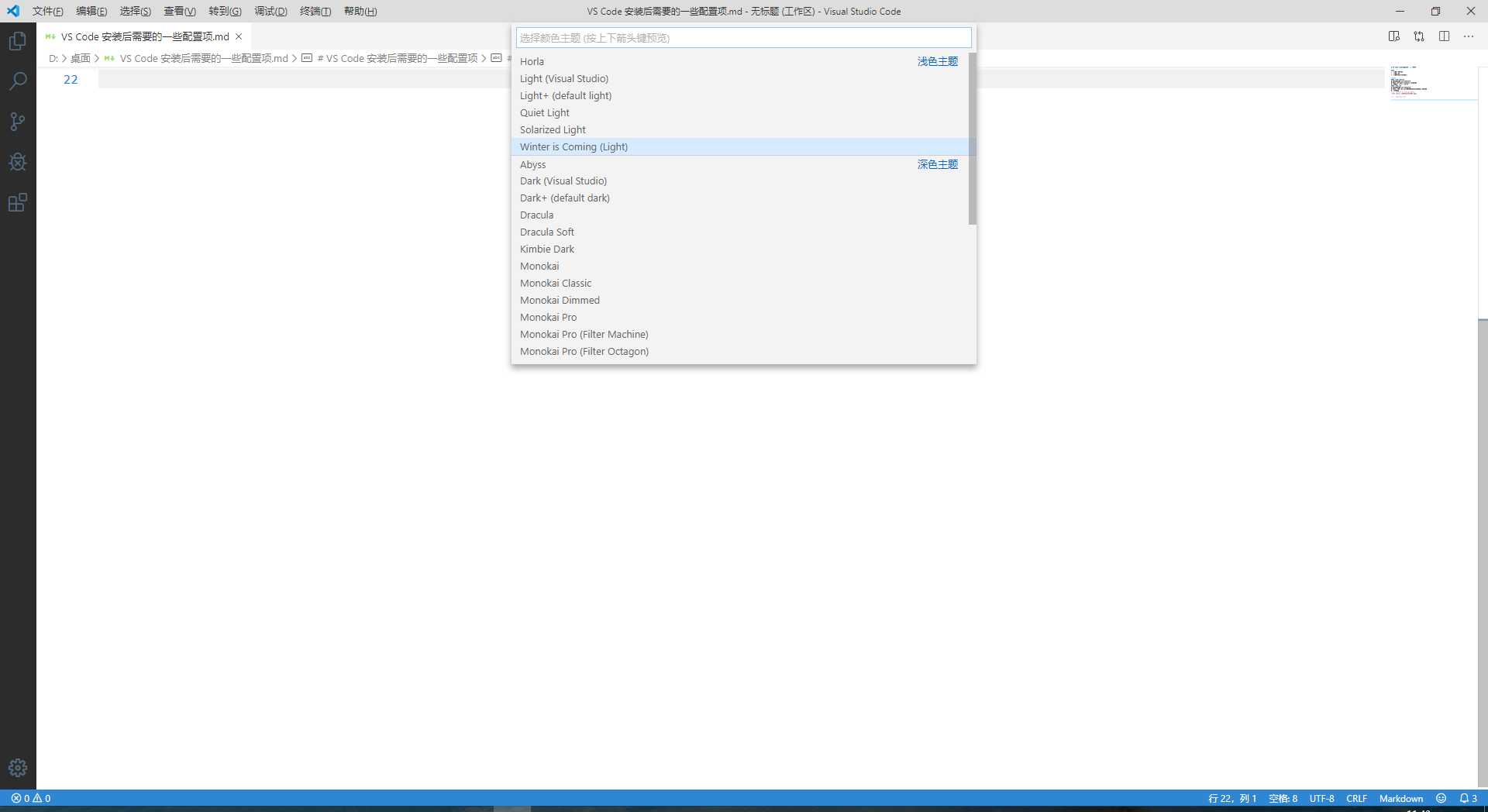The width and height of the screenshot is (1488, 812).
Task: Pick the Monokai Dimmed theme
Action: point(740,300)
